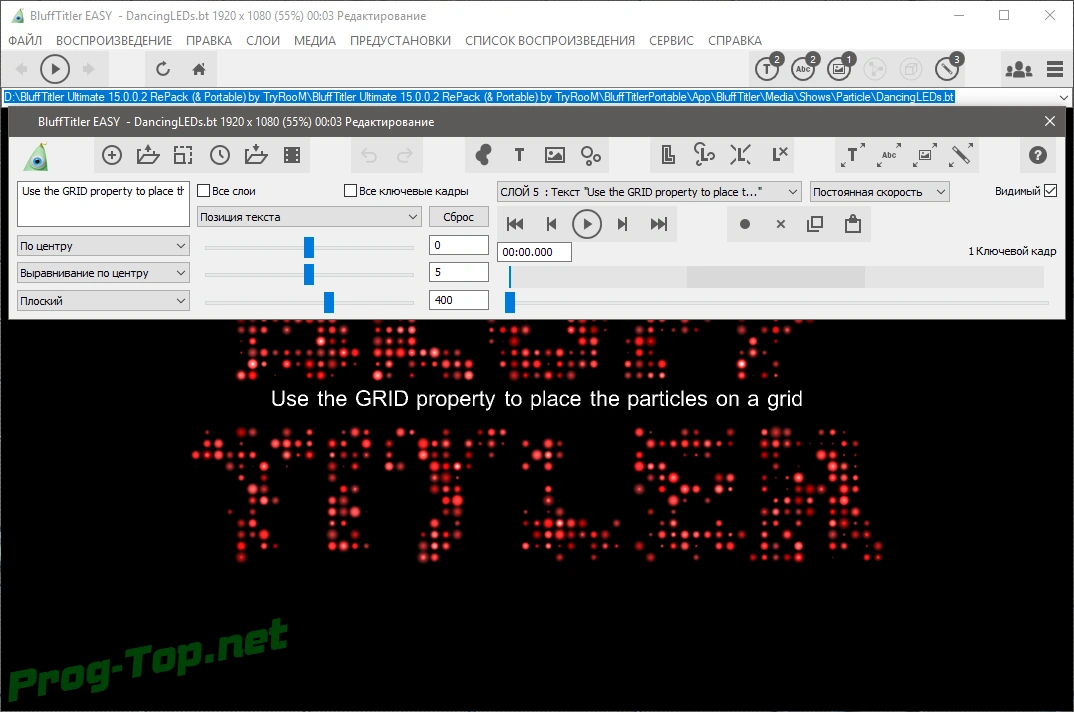Click the change font Abc icon with arrows
This screenshot has height=712, width=1074.
tap(889, 156)
